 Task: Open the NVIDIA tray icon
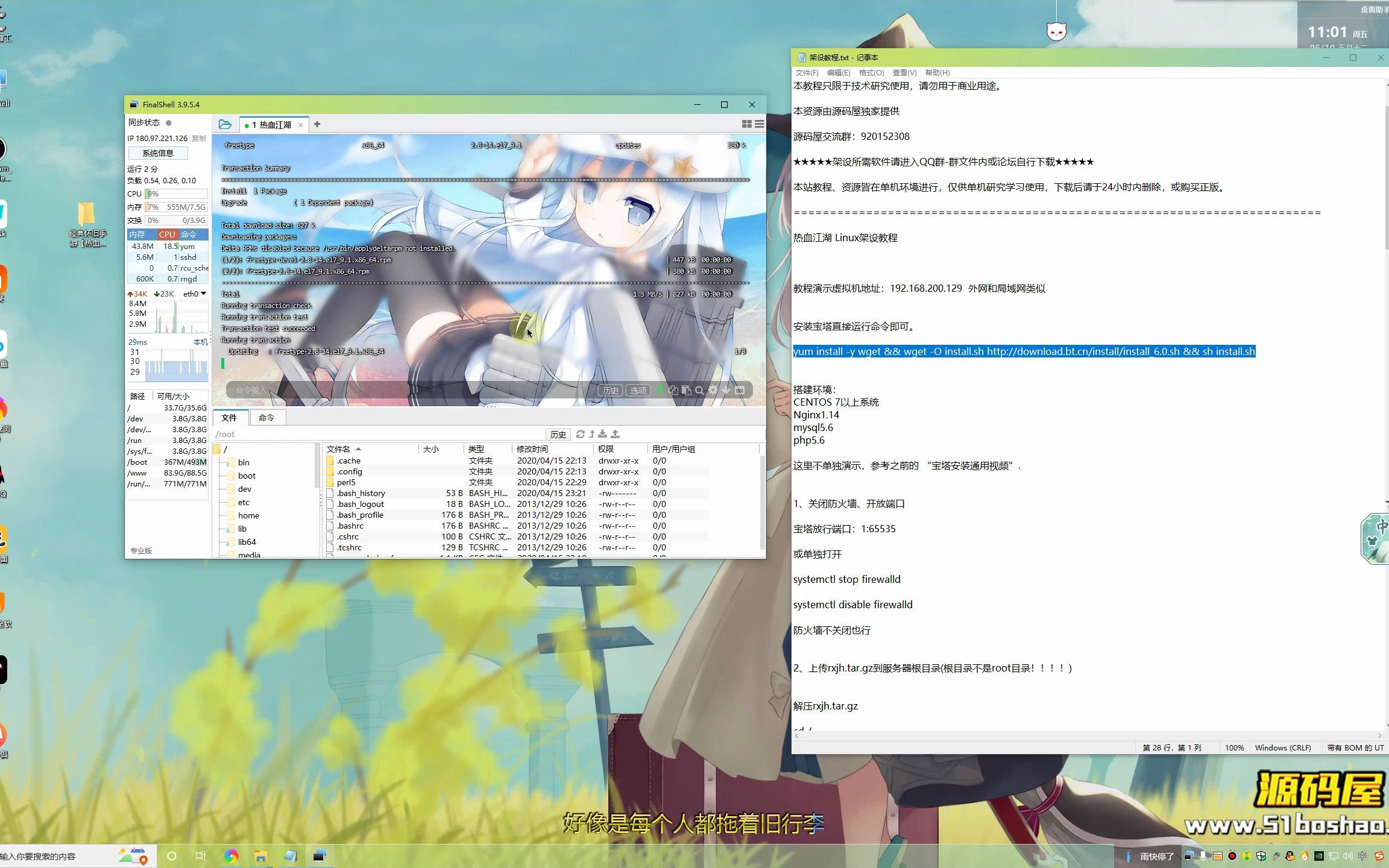click(1319, 856)
